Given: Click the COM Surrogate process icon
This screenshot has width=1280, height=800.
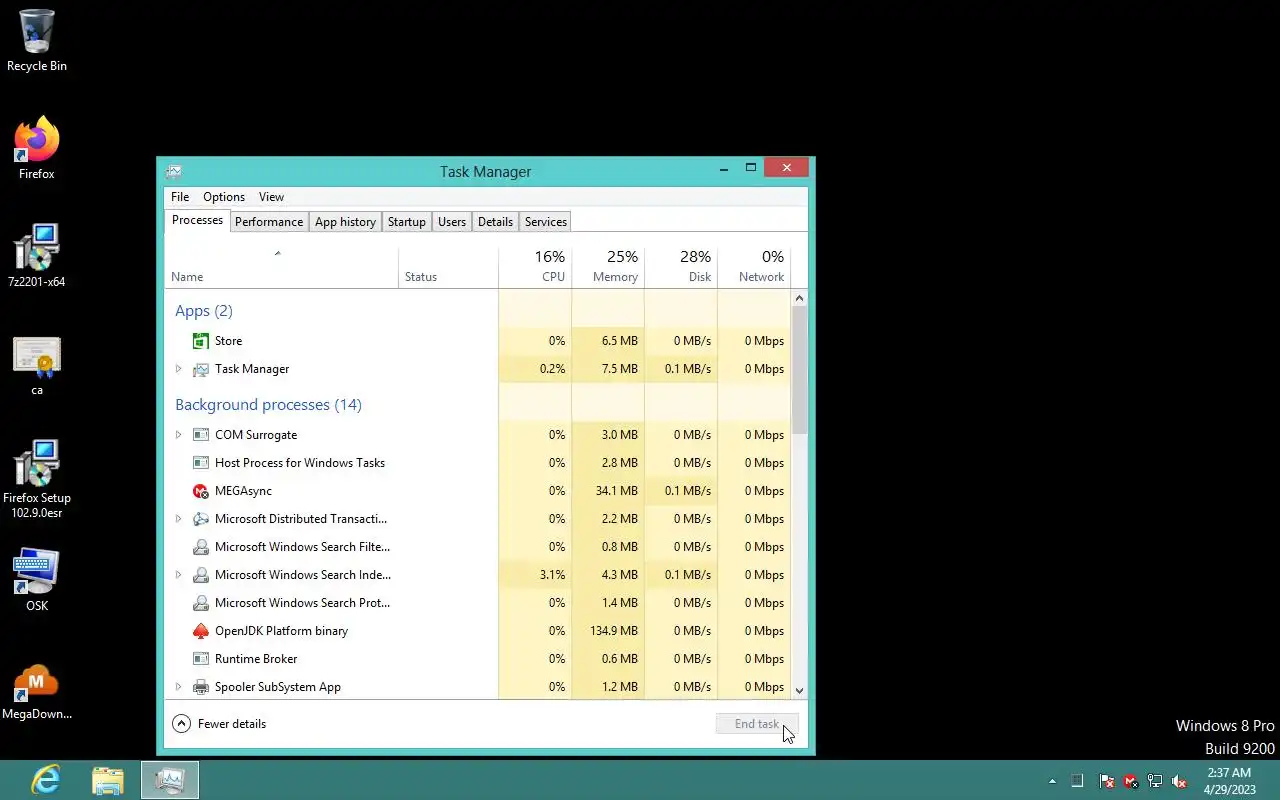Looking at the screenshot, I should 200,435.
